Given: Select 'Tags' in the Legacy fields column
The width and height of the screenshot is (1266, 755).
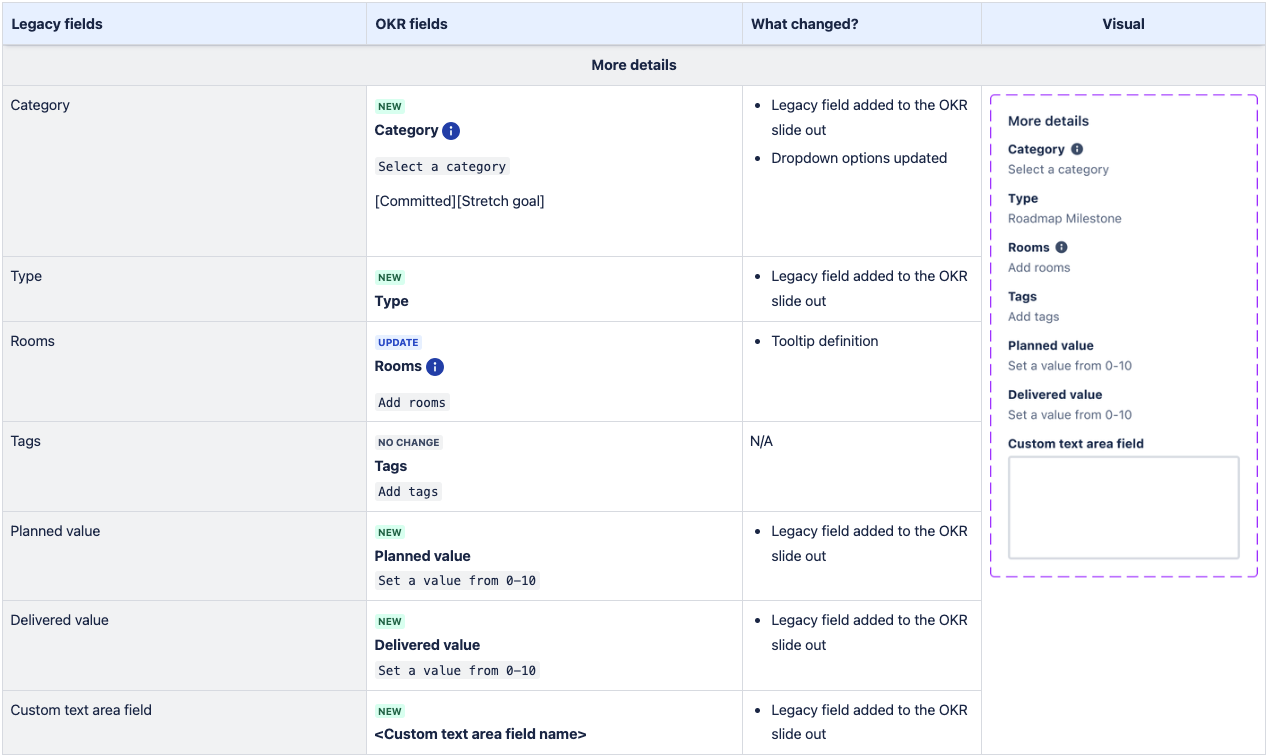Looking at the screenshot, I should pos(26,441).
